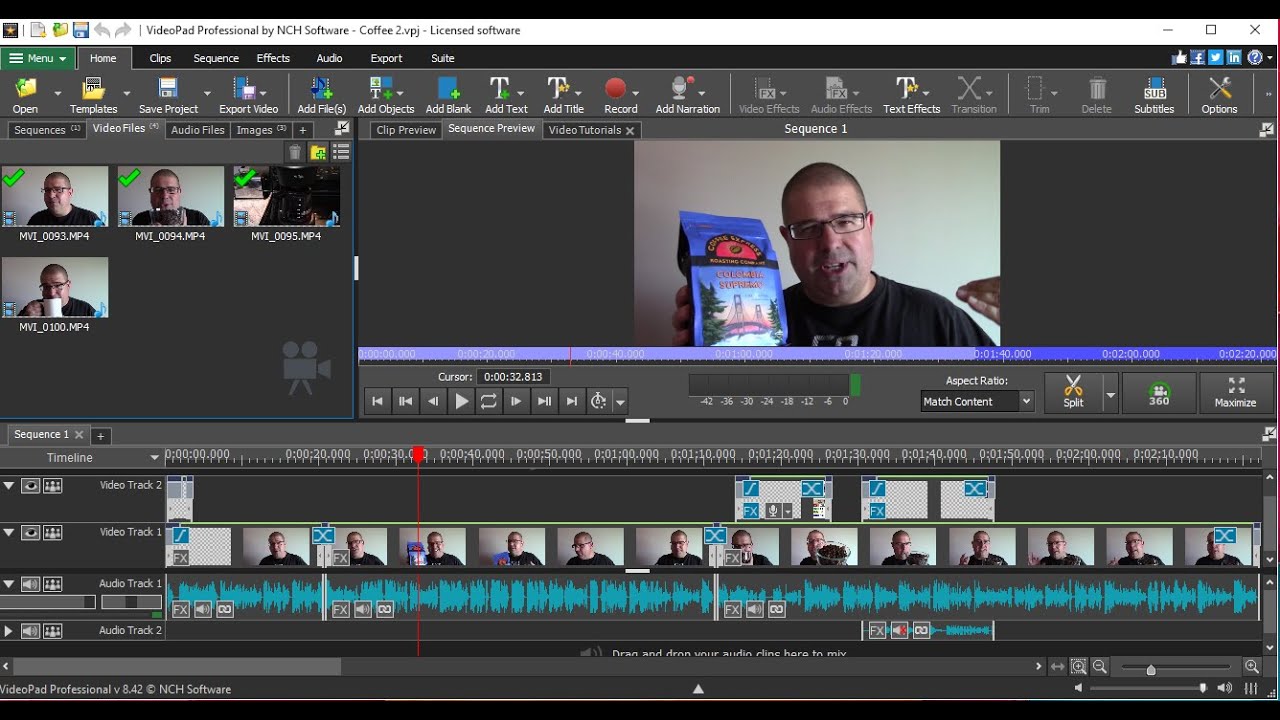Switch to the Audio Files tab
The width and height of the screenshot is (1280, 720).
(x=197, y=130)
